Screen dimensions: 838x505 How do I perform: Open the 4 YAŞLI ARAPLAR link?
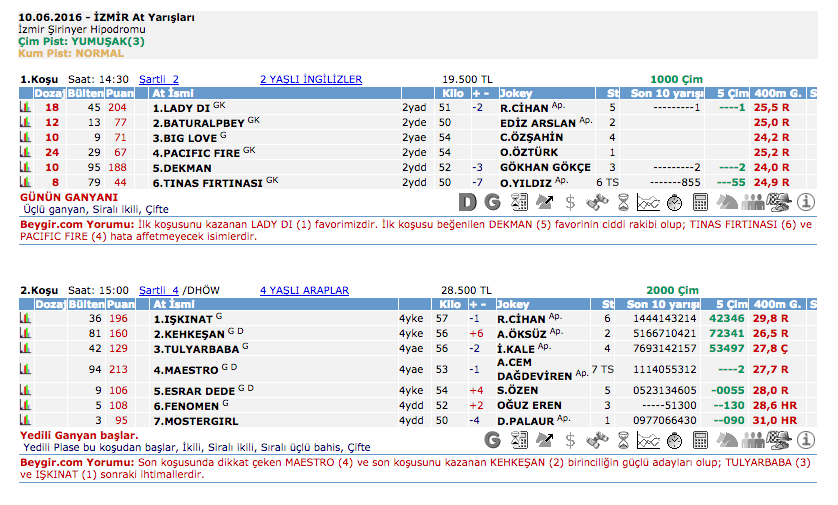tap(304, 290)
